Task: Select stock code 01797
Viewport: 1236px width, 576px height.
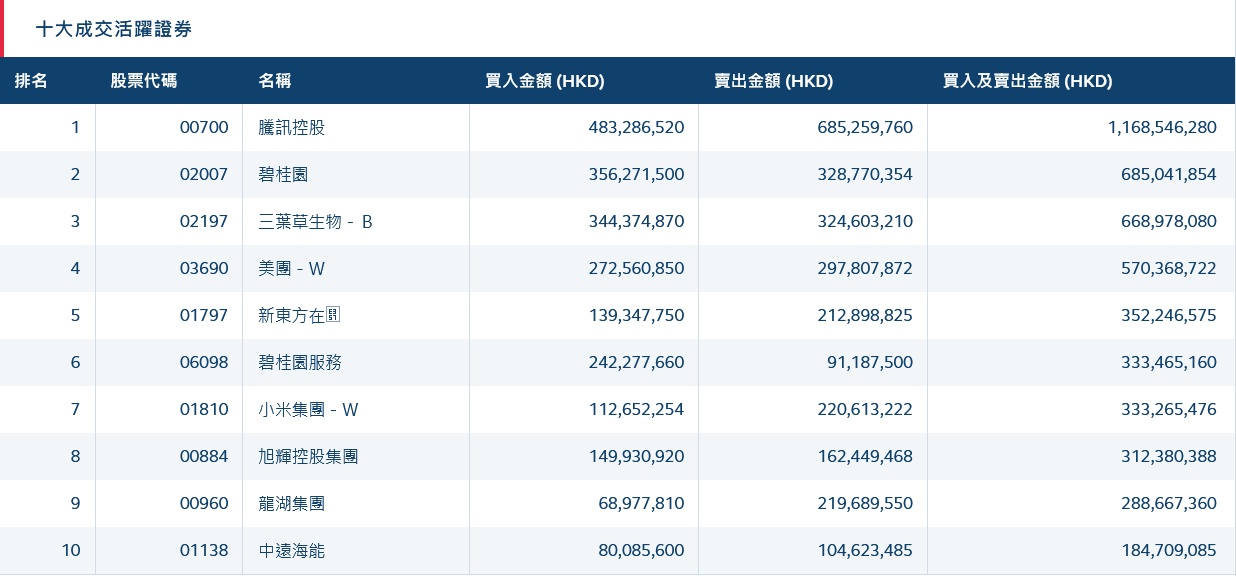Action: [x=204, y=316]
